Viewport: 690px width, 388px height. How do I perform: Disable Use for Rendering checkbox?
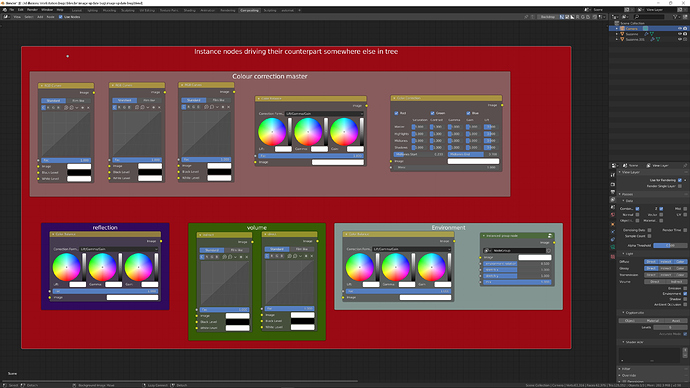tap(680, 180)
